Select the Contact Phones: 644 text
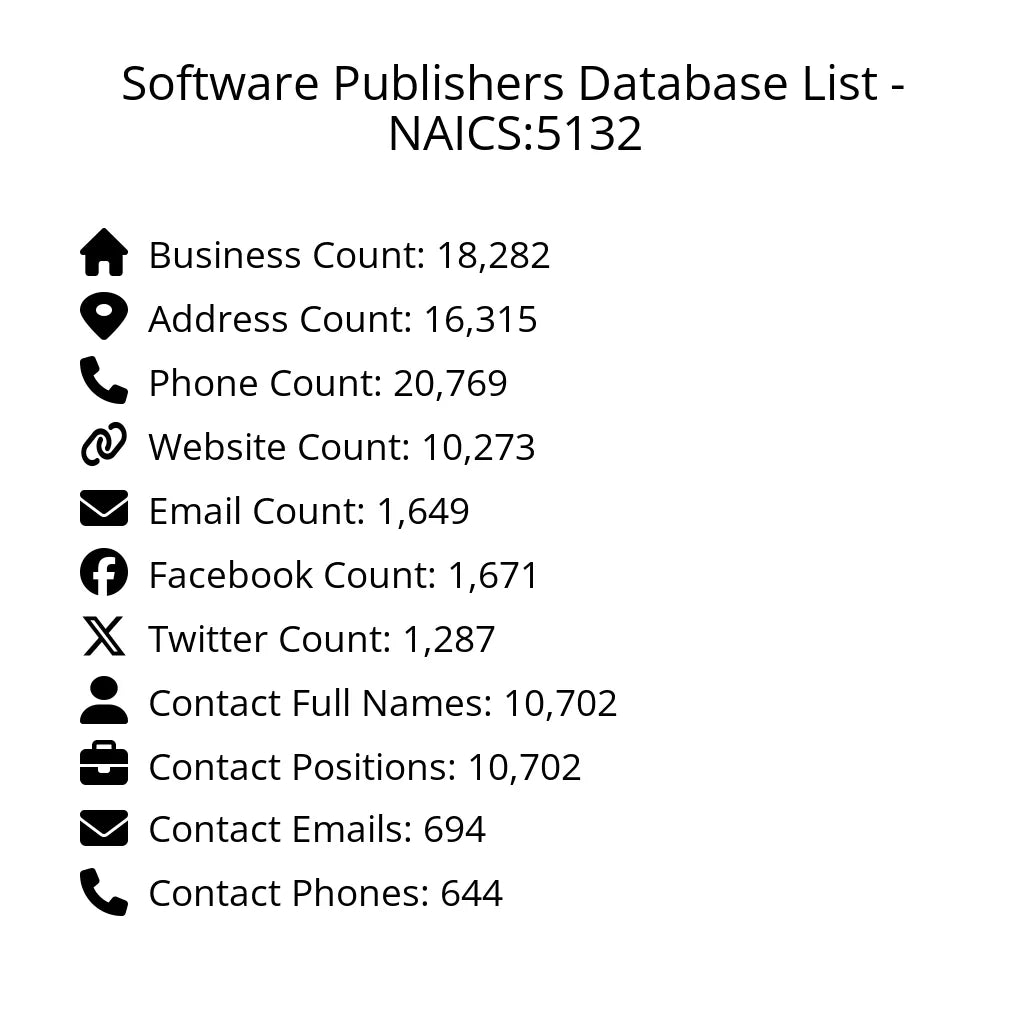The image size is (1024, 1024). pyautogui.click(x=325, y=893)
